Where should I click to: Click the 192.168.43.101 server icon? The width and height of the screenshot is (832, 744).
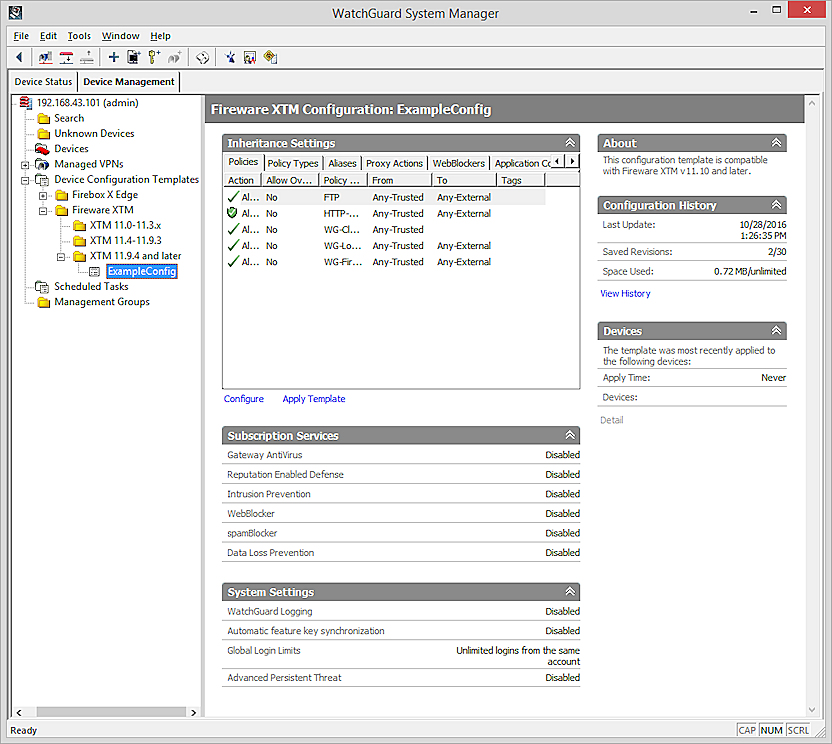[x=25, y=103]
